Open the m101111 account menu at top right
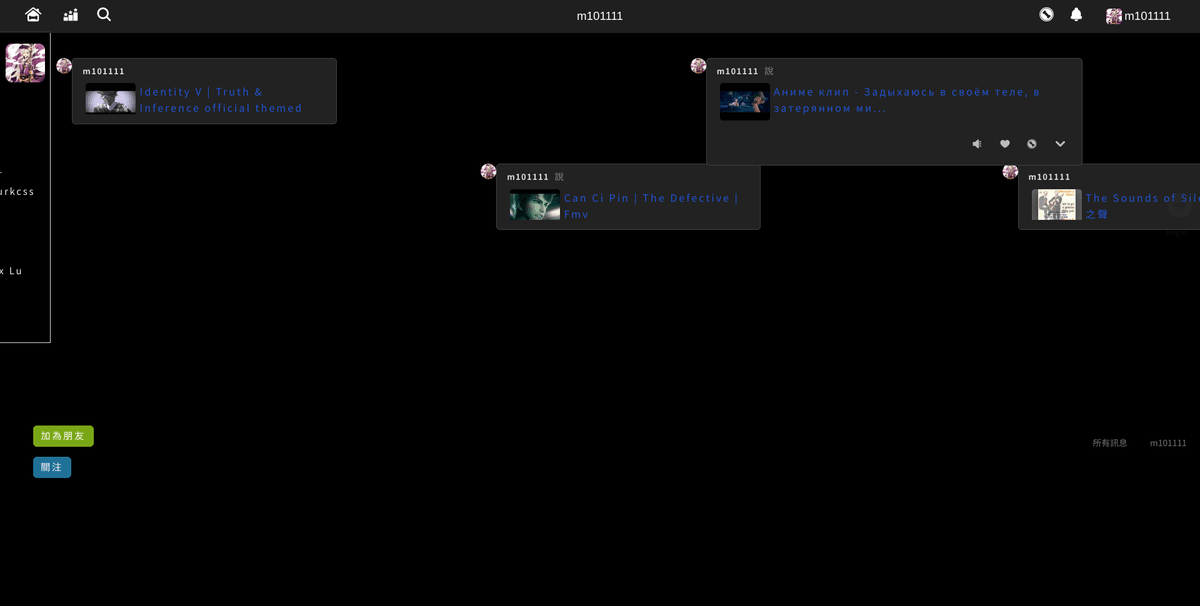Screen dimensions: 1200x606 (x=1138, y=16)
